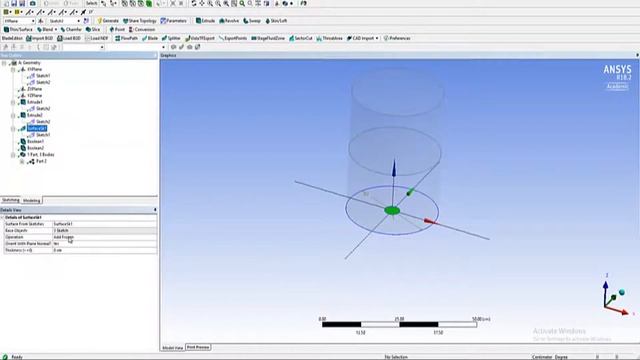Screen dimensions: 640x360
Task: Click the Thickness value field
Action: click(104, 250)
